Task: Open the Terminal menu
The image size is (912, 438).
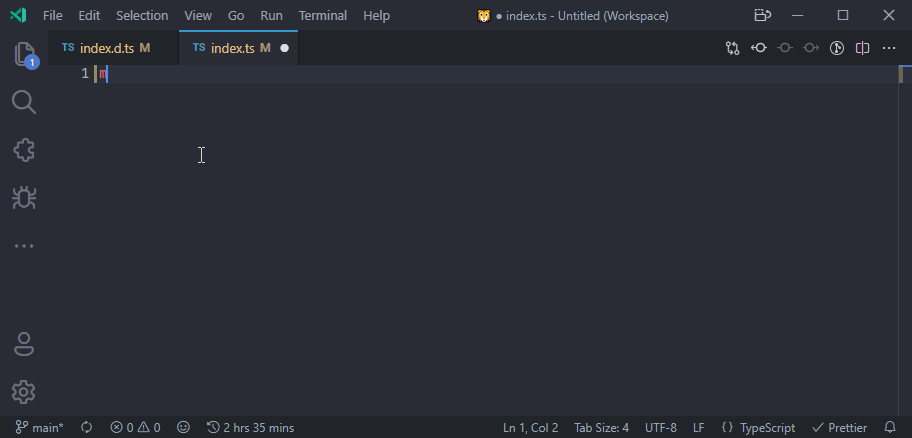Action: click(x=323, y=16)
